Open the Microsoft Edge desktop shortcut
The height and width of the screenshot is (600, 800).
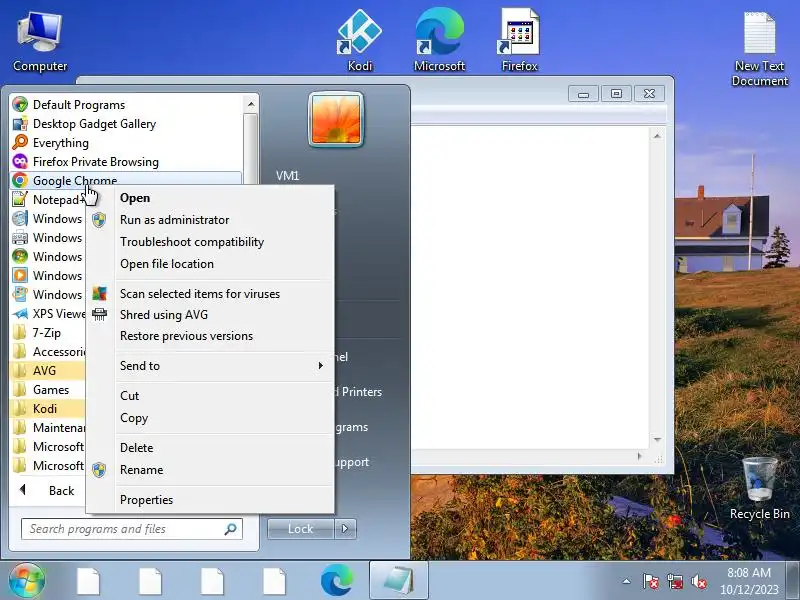point(439,41)
